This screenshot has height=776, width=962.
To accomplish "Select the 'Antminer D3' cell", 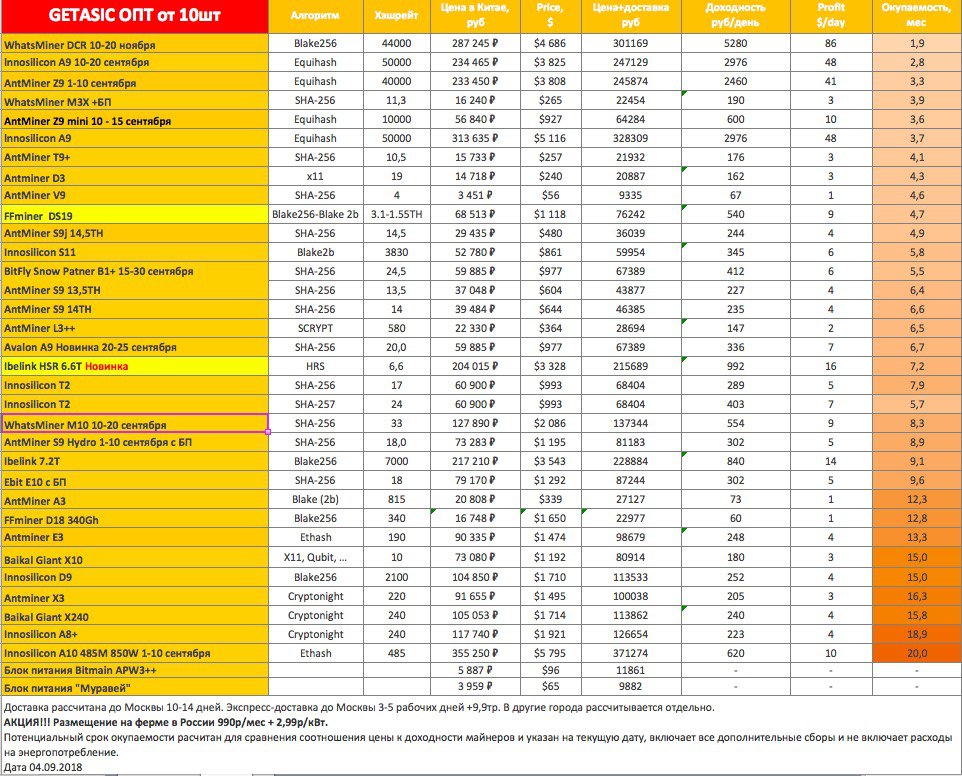I will 134,177.
